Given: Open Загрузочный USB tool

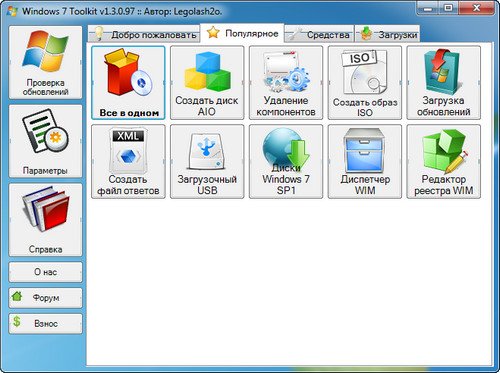Looking at the screenshot, I should click(207, 162).
